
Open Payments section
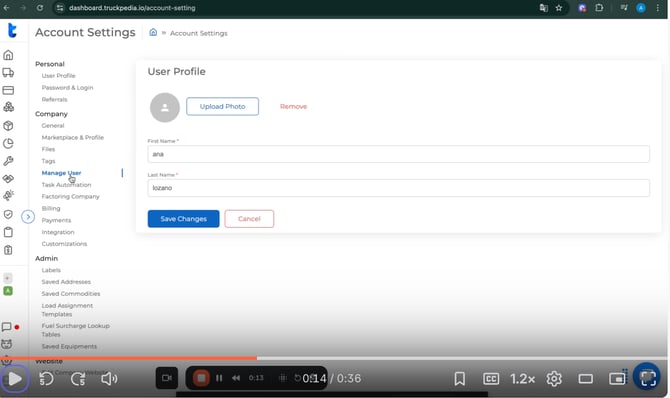point(56,220)
